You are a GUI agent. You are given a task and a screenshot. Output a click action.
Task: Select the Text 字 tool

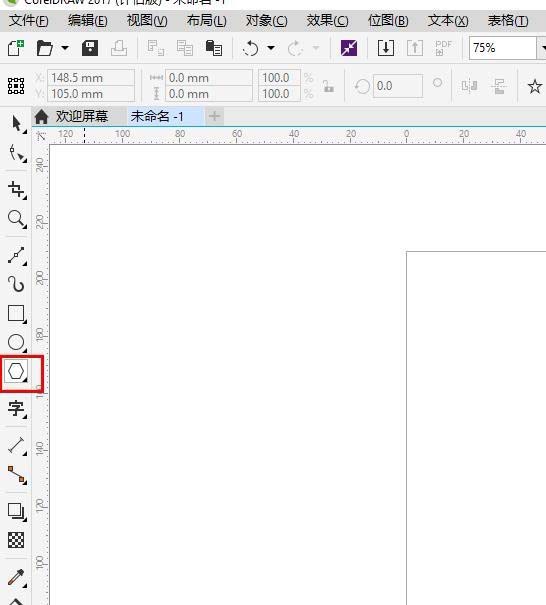17,408
